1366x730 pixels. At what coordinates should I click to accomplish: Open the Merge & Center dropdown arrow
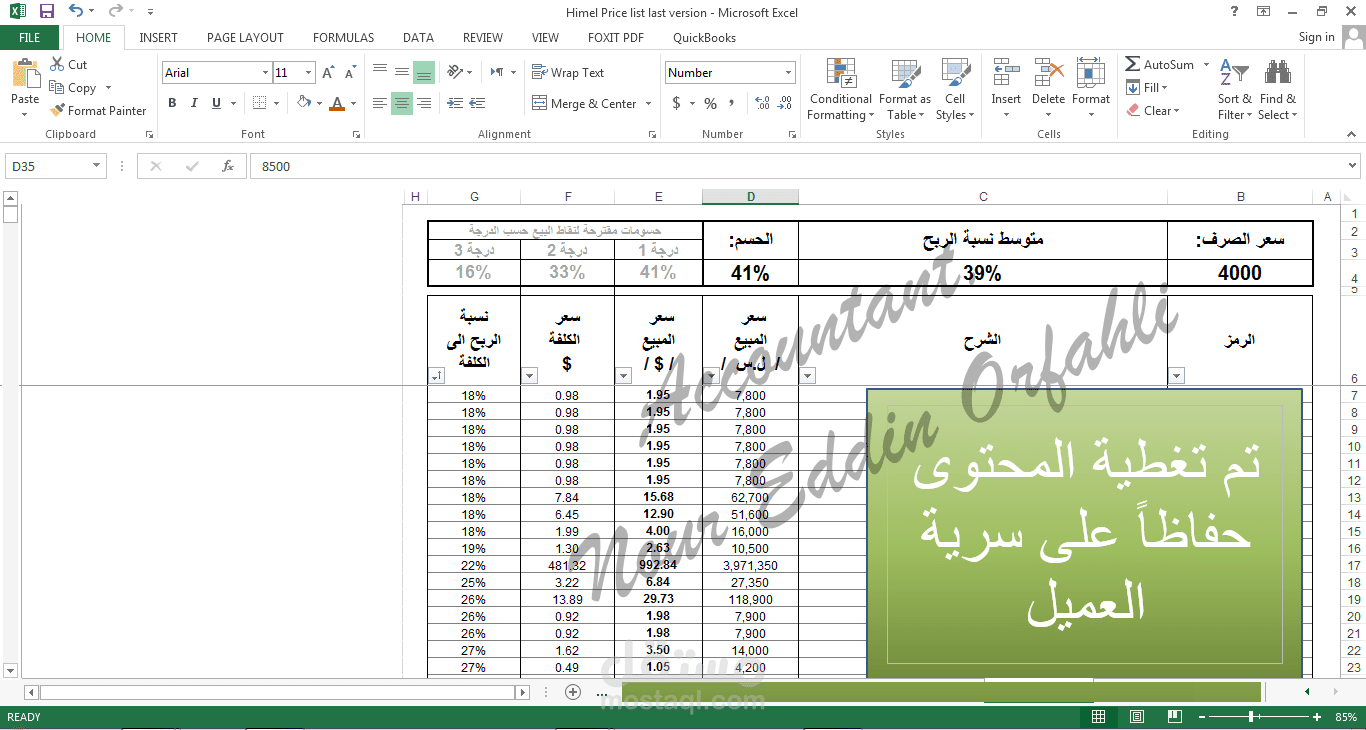tap(648, 103)
